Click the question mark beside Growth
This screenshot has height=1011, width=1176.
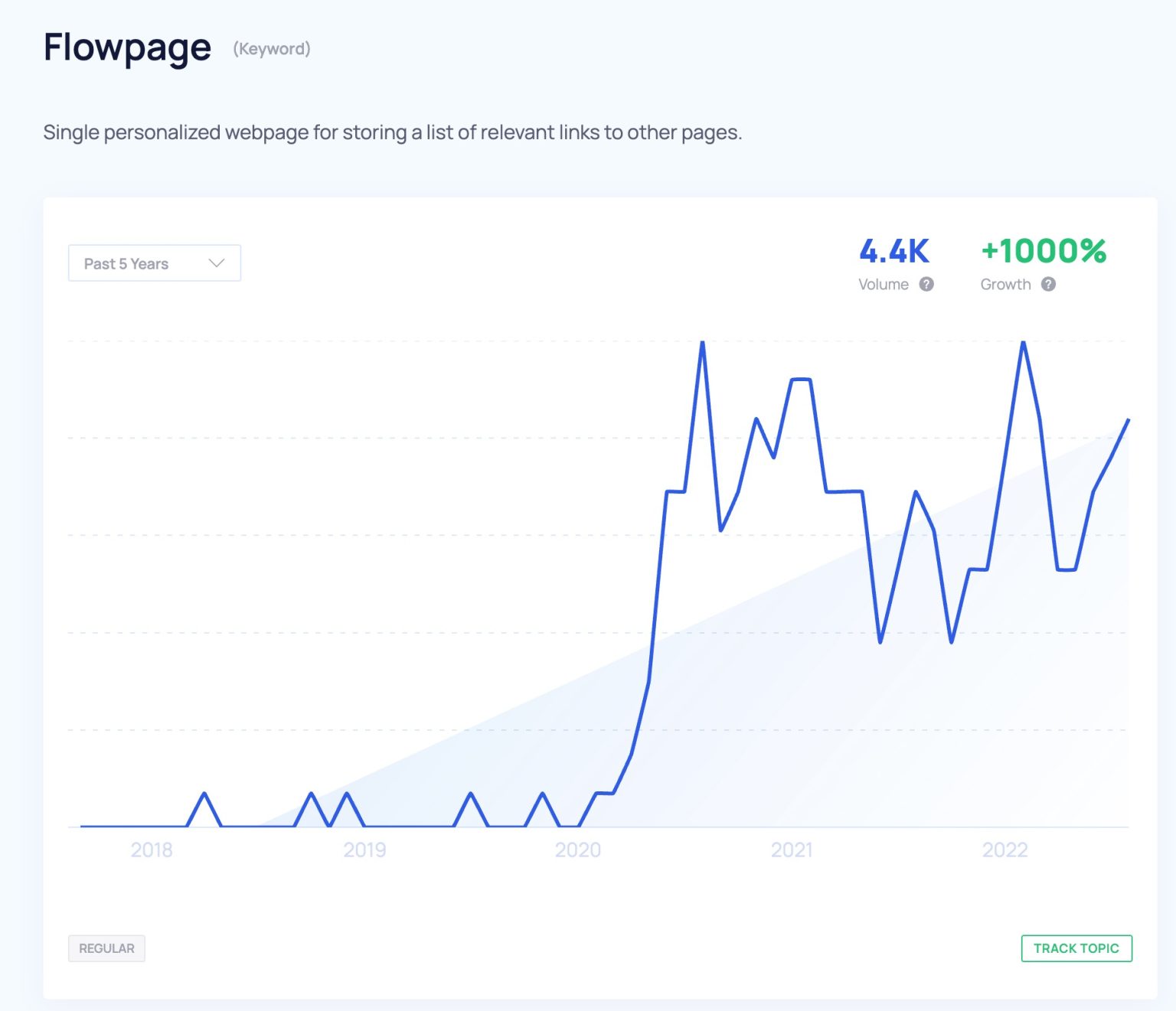[1050, 284]
